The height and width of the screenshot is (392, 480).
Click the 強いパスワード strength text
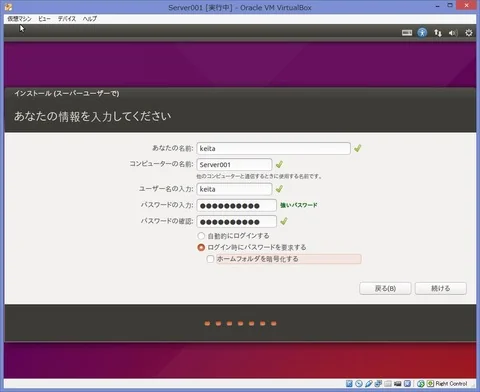pos(299,205)
